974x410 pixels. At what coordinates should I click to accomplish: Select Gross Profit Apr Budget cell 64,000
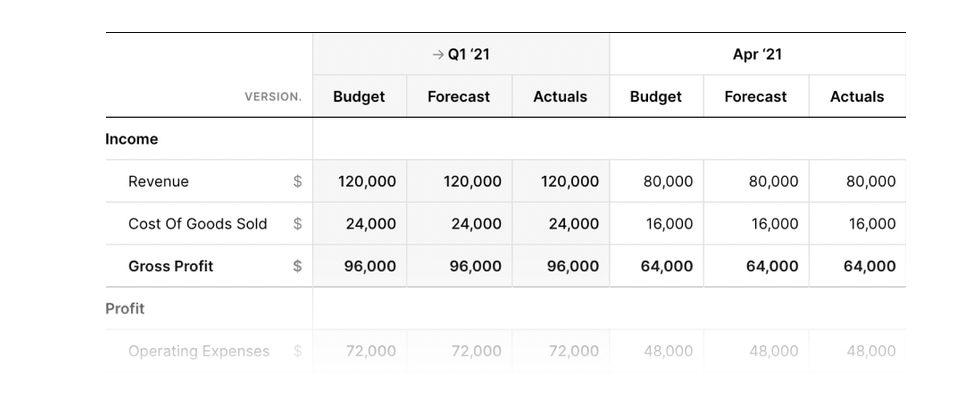click(657, 266)
